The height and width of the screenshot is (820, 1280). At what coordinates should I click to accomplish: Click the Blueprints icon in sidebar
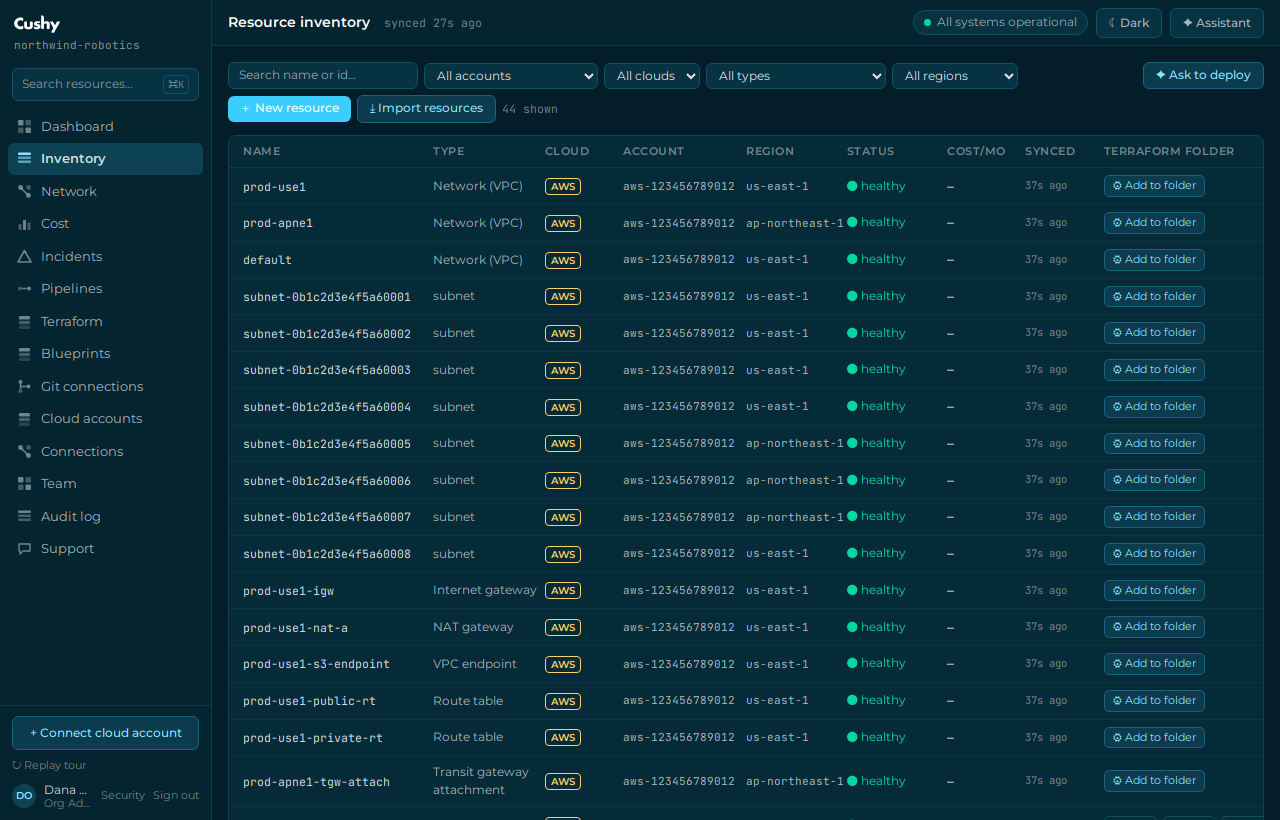24,354
